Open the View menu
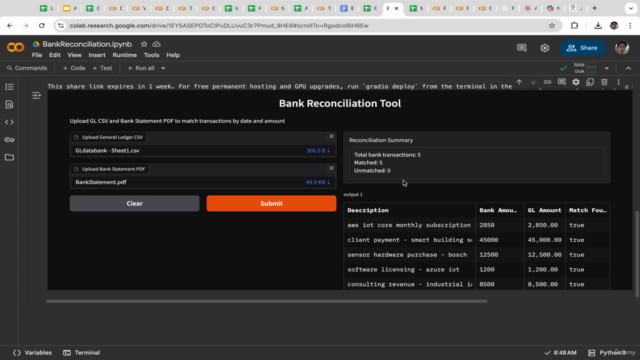Screen dimensions: 640x360 tap(74, 55)
